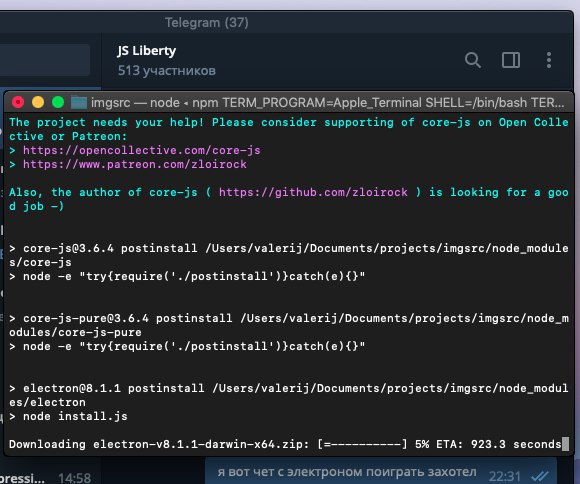
Task: Click the message 'я вот чет с электроном поиграть захотел'
Action: [x=347, y=472]
